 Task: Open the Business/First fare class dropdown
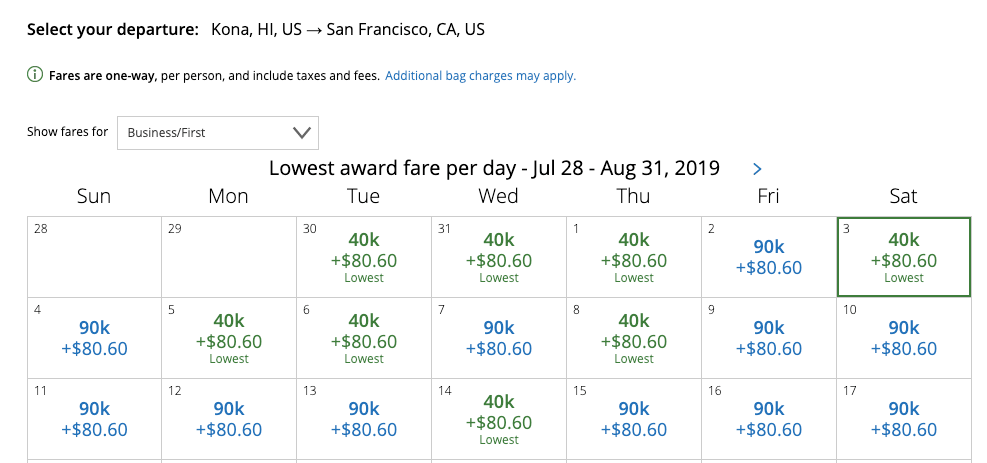tap(218, 132)
